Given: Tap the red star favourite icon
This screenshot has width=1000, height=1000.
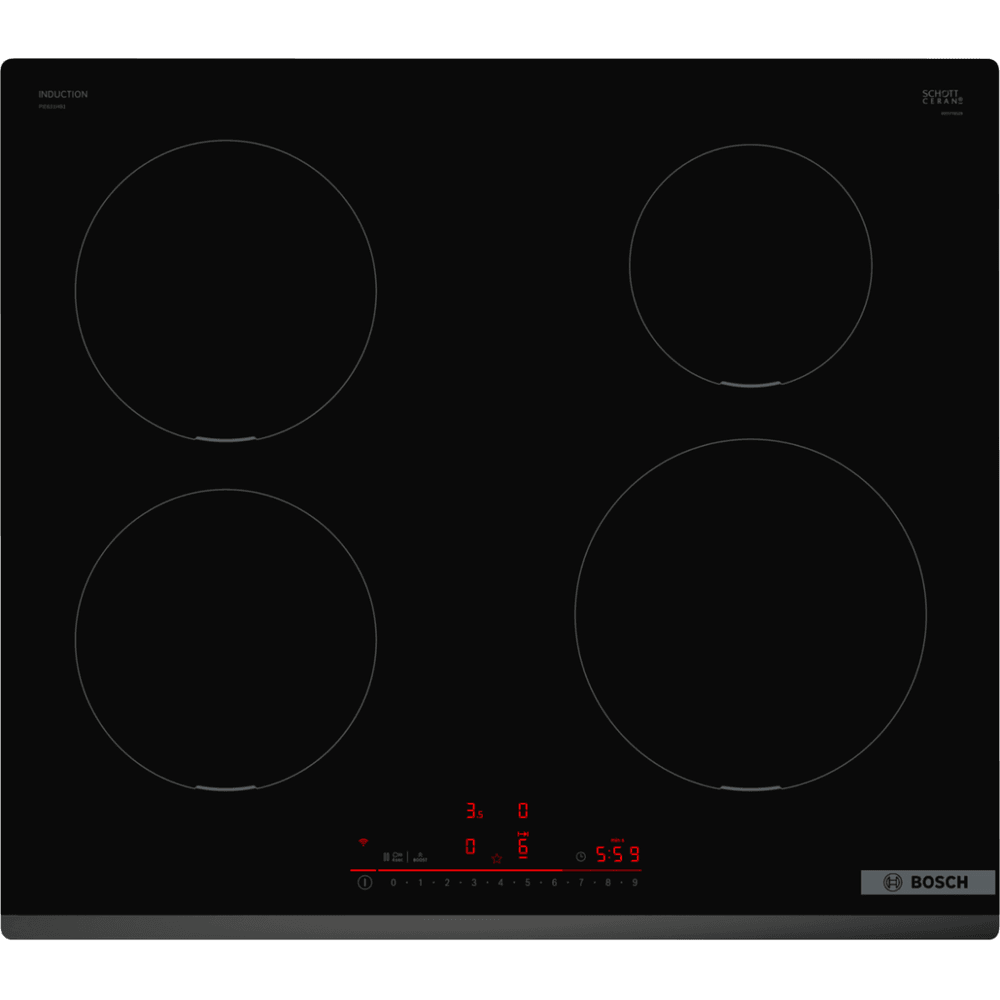Looking at the screenshot, I should (x=497, y=858).
